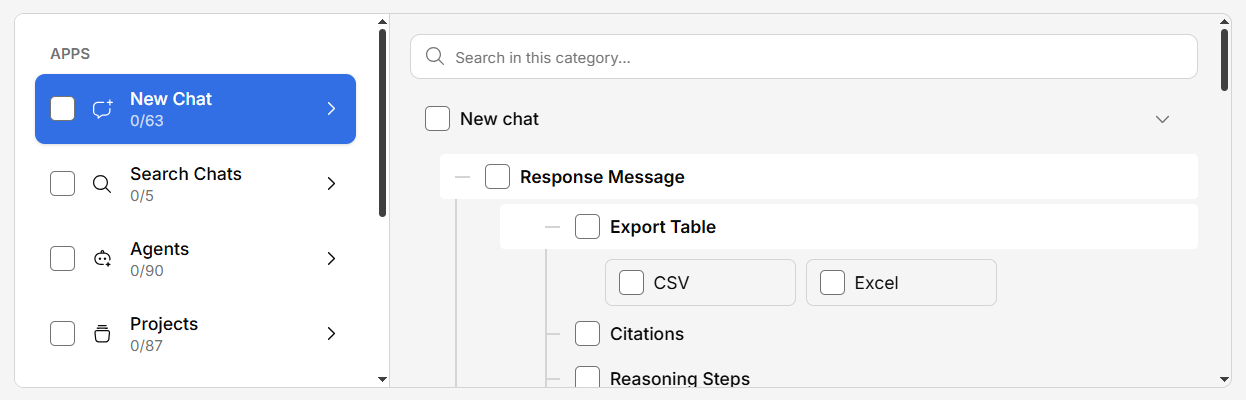Collapse the New chat section chevron
The width and height of the screenshot is (1246, 400).
[x=1162, y=119]
